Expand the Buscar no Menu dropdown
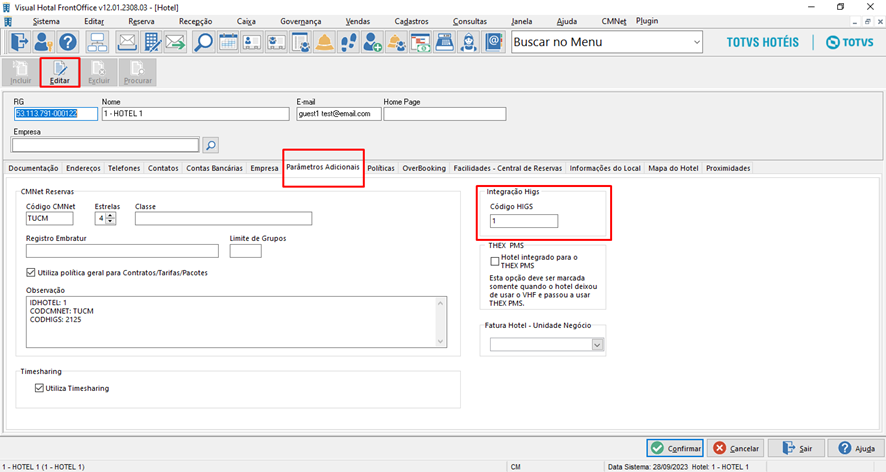 (696, 42)
